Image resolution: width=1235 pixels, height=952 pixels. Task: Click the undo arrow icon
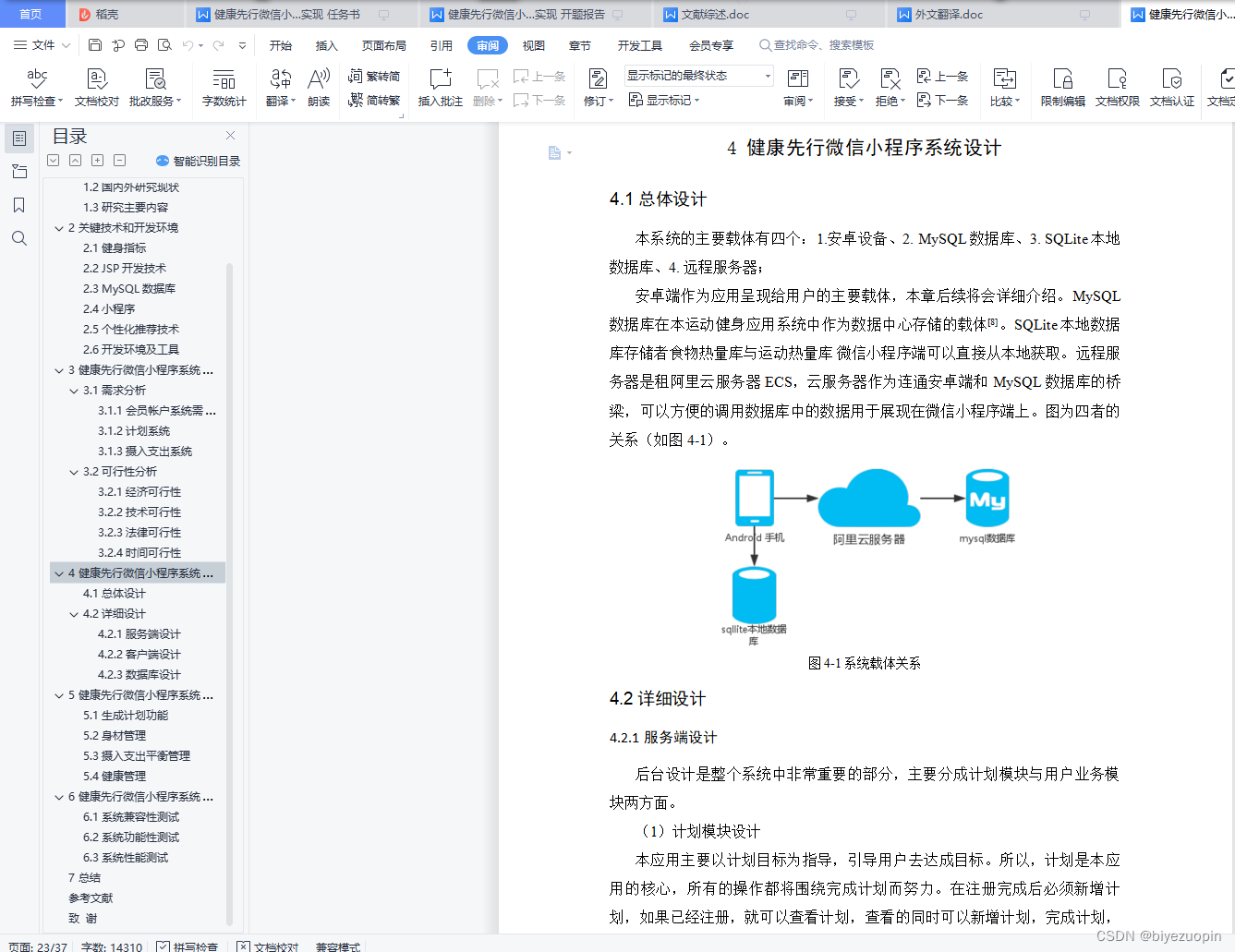click(188, 45)
